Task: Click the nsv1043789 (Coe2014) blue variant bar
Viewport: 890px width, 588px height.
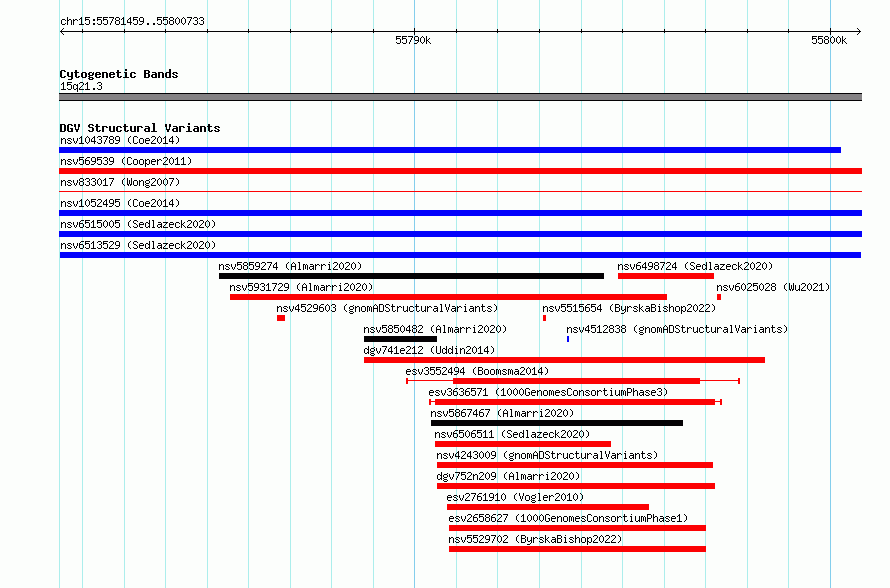Action: click(x=450, y=150)
